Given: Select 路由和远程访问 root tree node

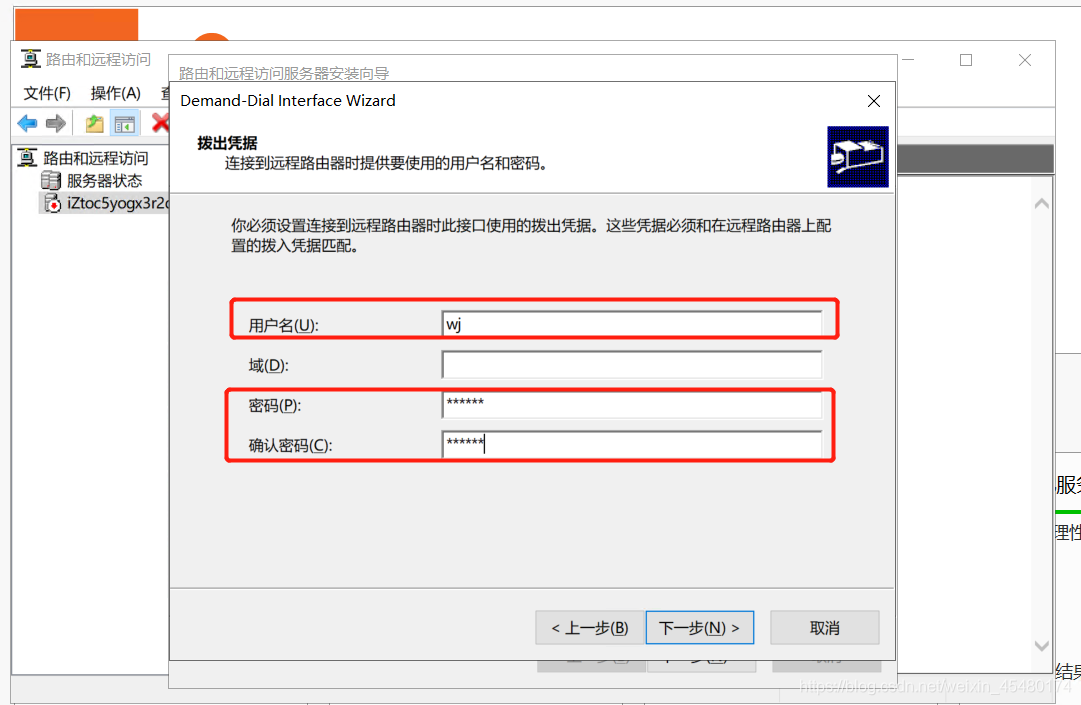Looking at the screenshot, I should (x=95, y=158).
